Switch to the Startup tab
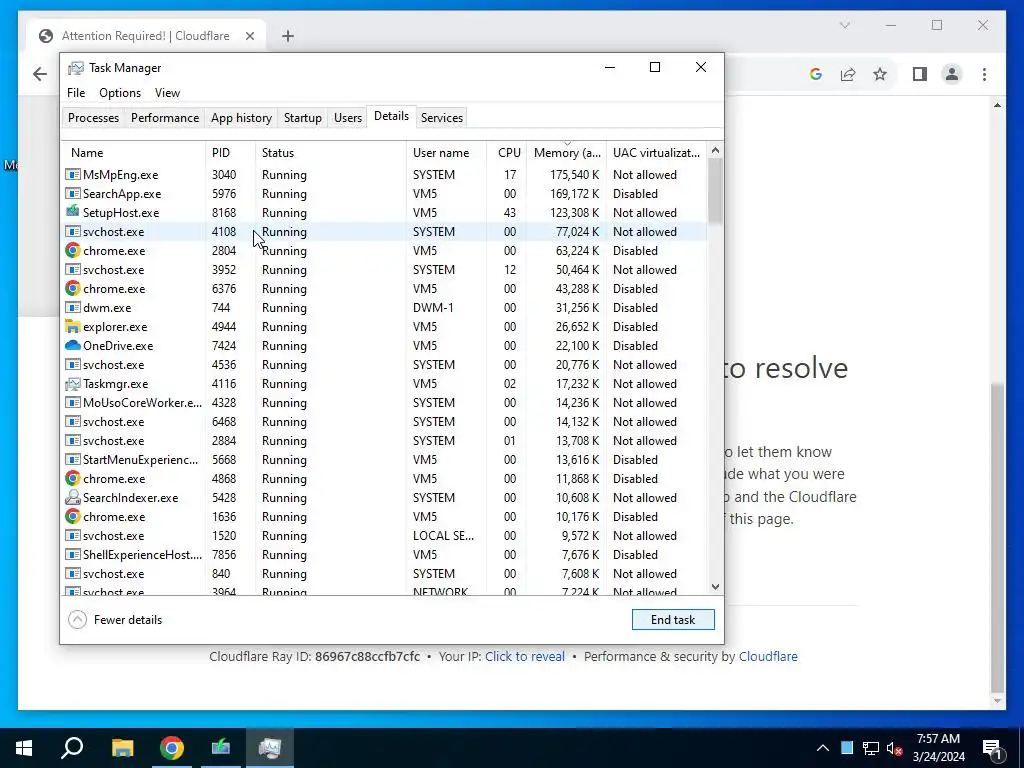Image resolution: width=1024 pixels, height=768 pixels. (302, 118)
